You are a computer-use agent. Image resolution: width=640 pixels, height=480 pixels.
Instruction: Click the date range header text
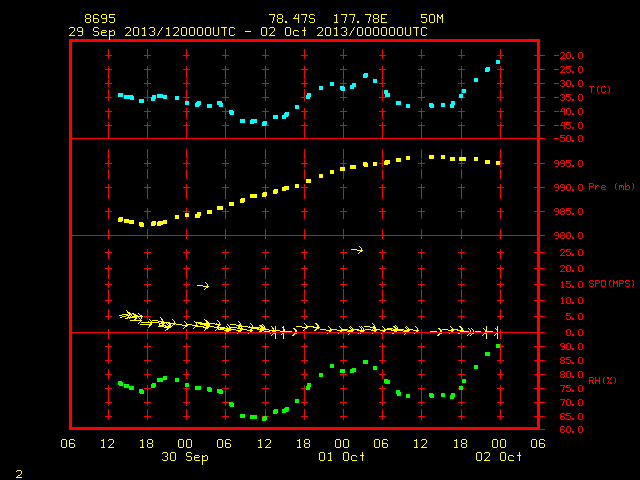click(248, 32)
